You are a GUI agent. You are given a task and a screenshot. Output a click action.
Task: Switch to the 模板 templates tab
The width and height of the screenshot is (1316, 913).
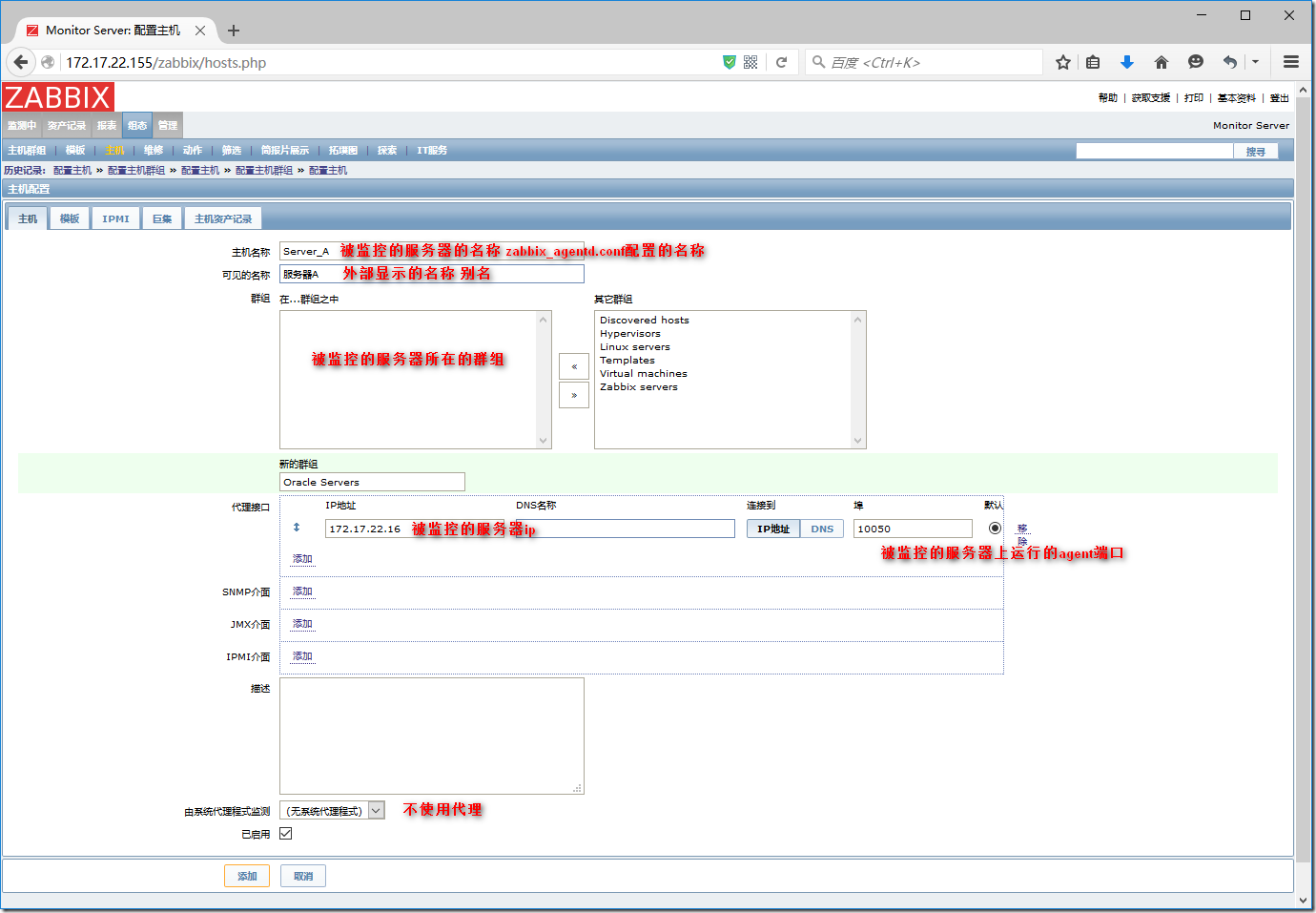coord(70,218)
